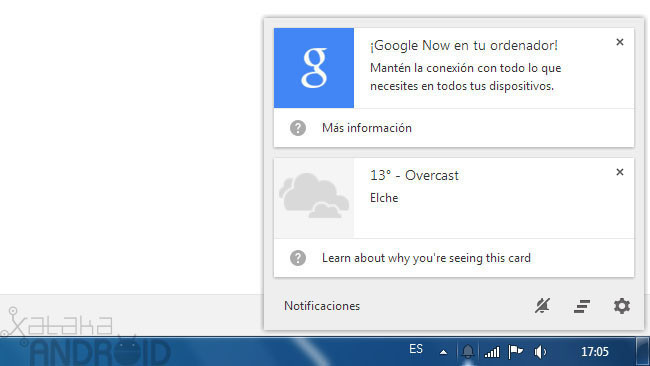Open 'Learn about why you're seeing this card'
The width and height of the screenshot is (650, 366).
(x=426, y=258)
